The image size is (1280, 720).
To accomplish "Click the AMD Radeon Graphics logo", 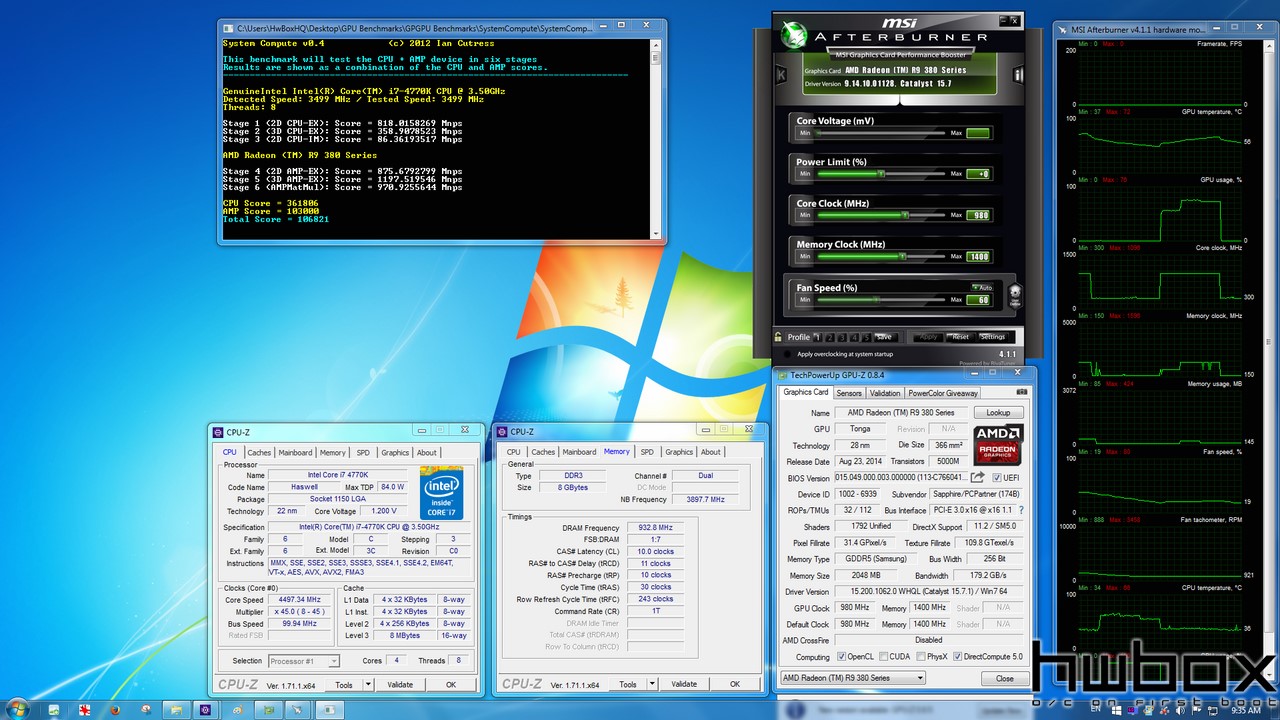I will [998, 444].
